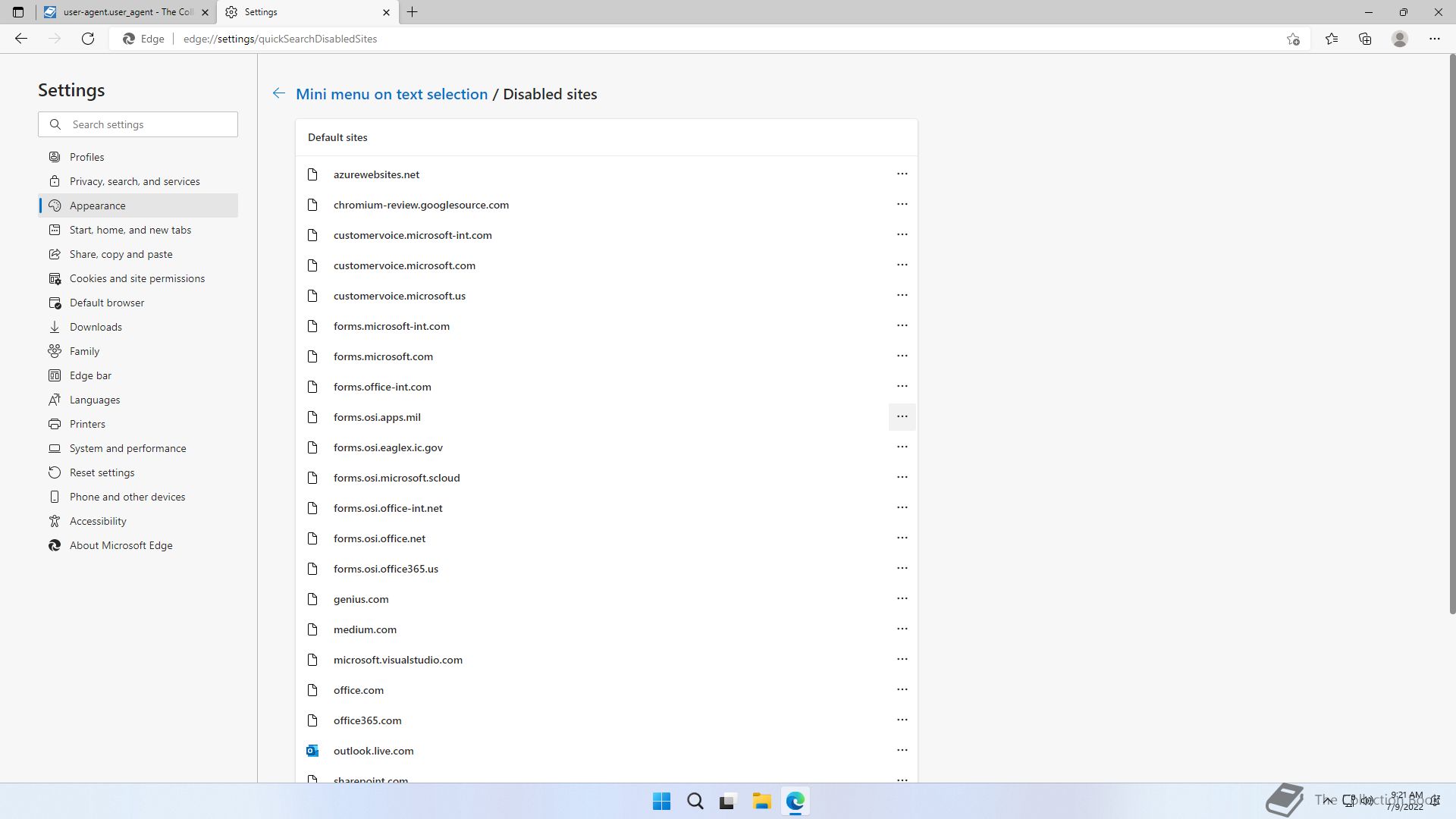Open the tab actions menu icon
1456x819 pixels.
[18, 12]
